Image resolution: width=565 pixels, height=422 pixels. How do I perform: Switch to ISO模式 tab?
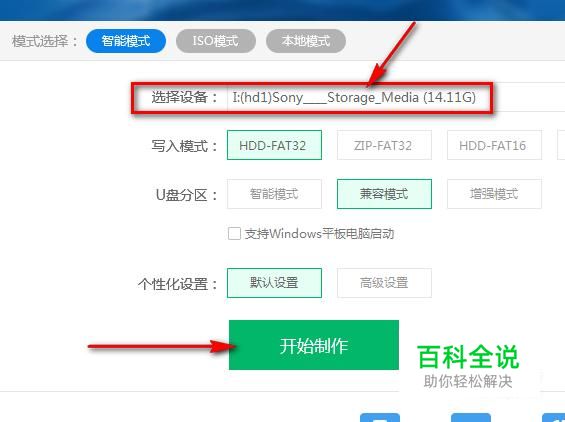(x=216, y=41)
